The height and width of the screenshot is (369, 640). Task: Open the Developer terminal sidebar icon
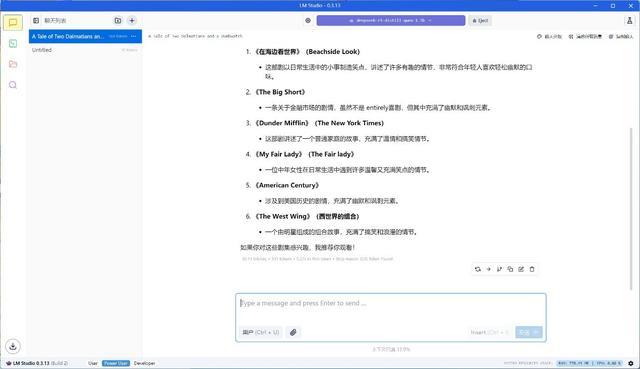pos(13,43)
